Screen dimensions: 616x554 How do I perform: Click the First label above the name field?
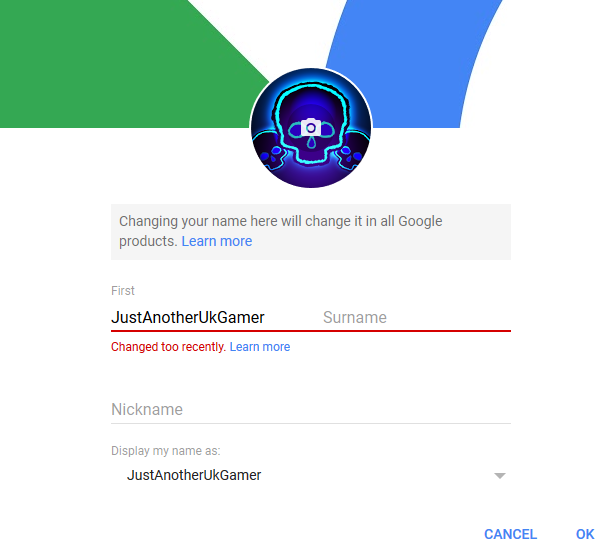click(123, 290)
